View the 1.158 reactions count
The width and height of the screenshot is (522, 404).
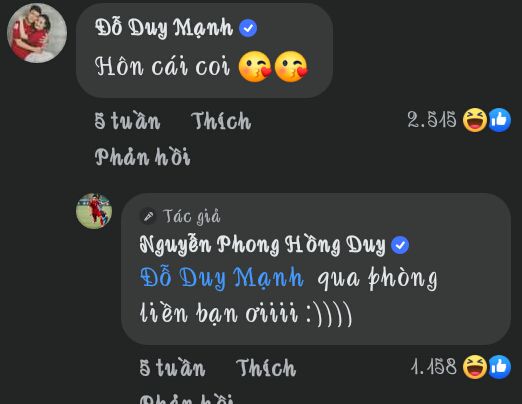(x=434, y=367)
